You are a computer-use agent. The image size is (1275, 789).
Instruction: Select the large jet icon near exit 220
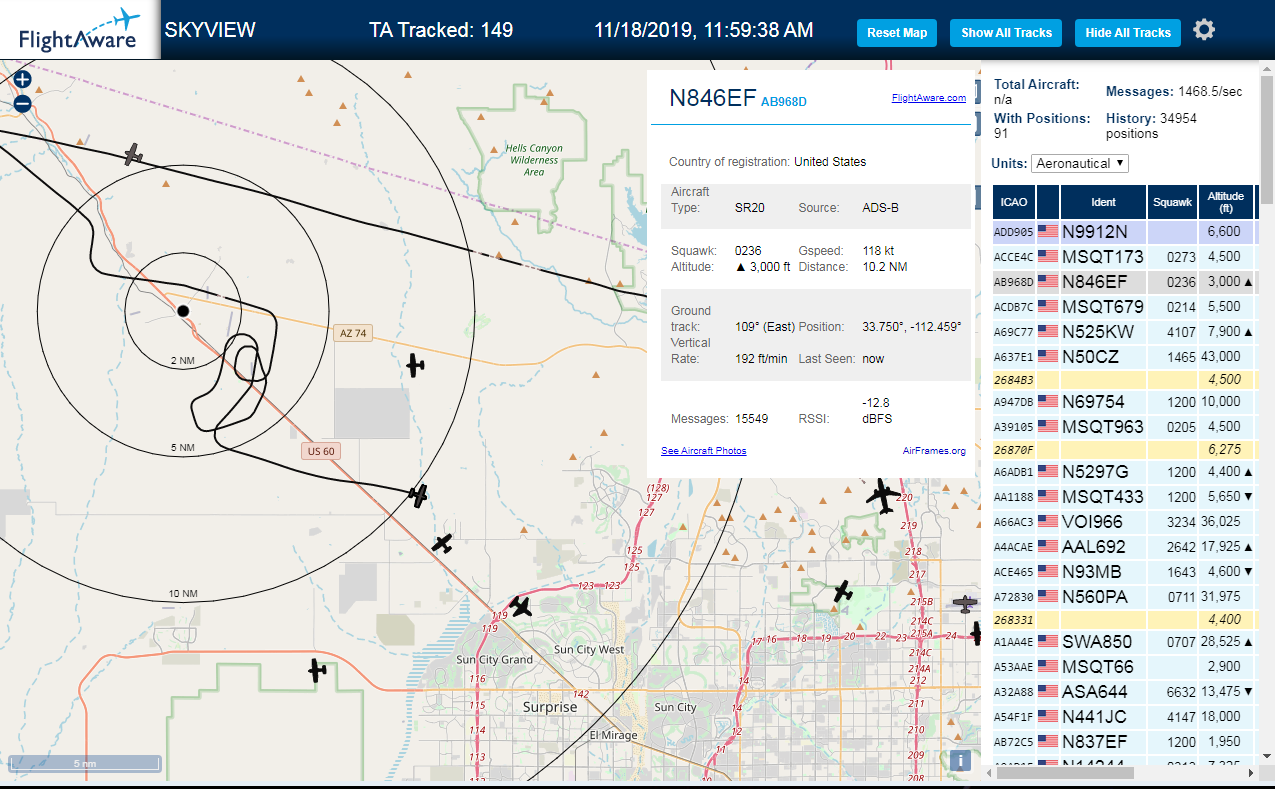(x=883, y=495)
